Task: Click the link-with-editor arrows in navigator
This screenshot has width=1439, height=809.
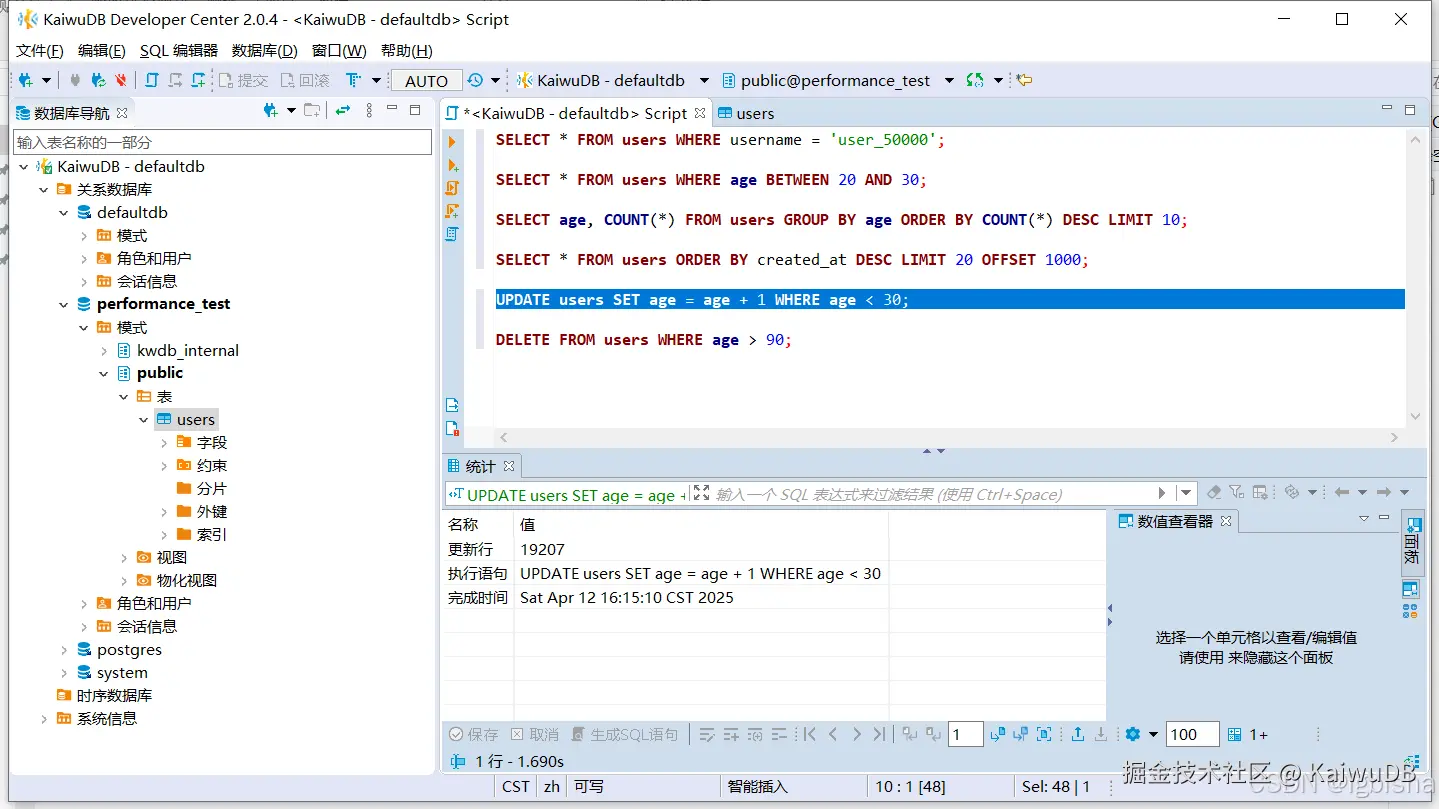Action: pyautogui.click(x=343, y=111)
